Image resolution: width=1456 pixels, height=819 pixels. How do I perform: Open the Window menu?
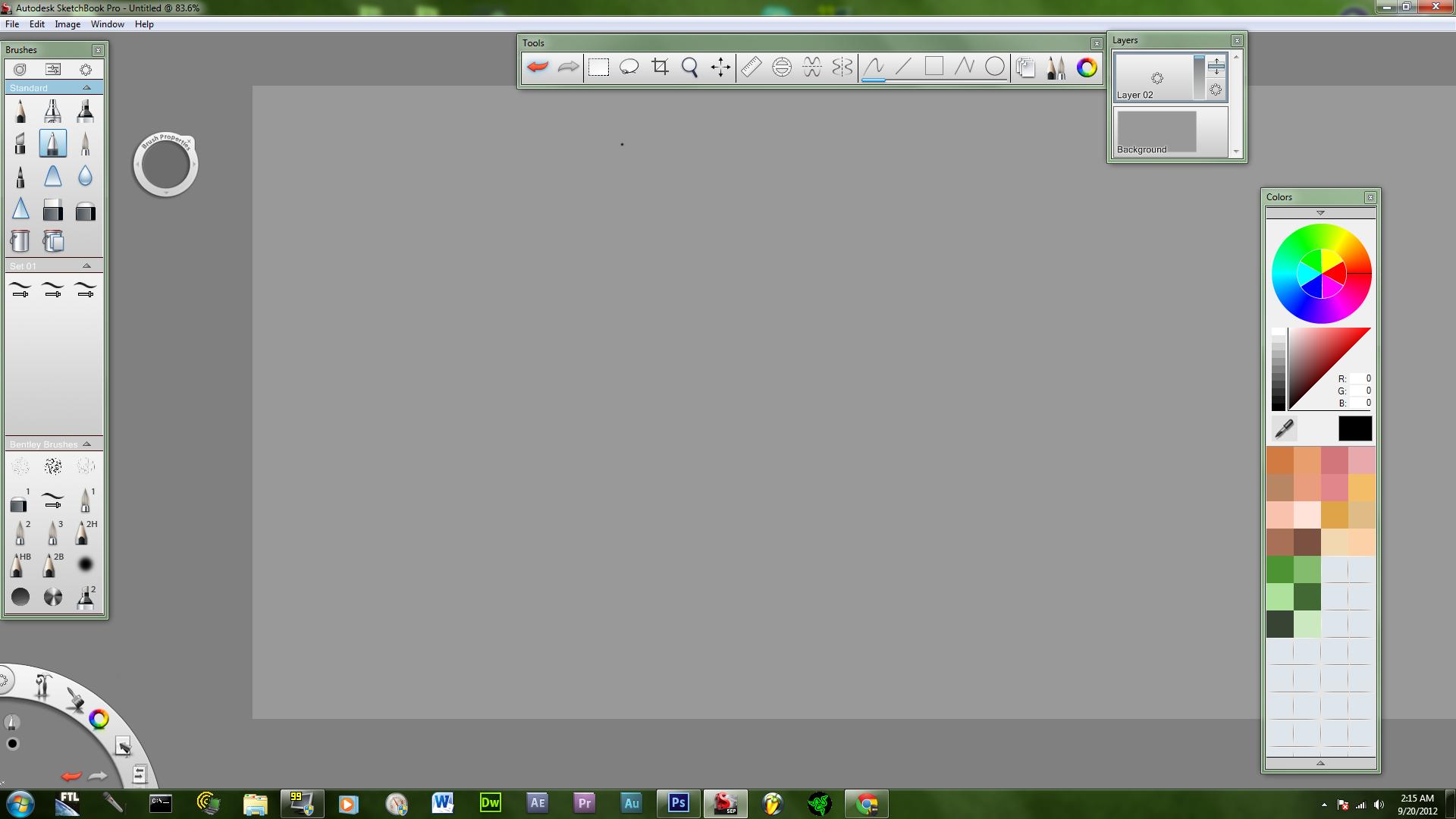(x=108, y=24)
